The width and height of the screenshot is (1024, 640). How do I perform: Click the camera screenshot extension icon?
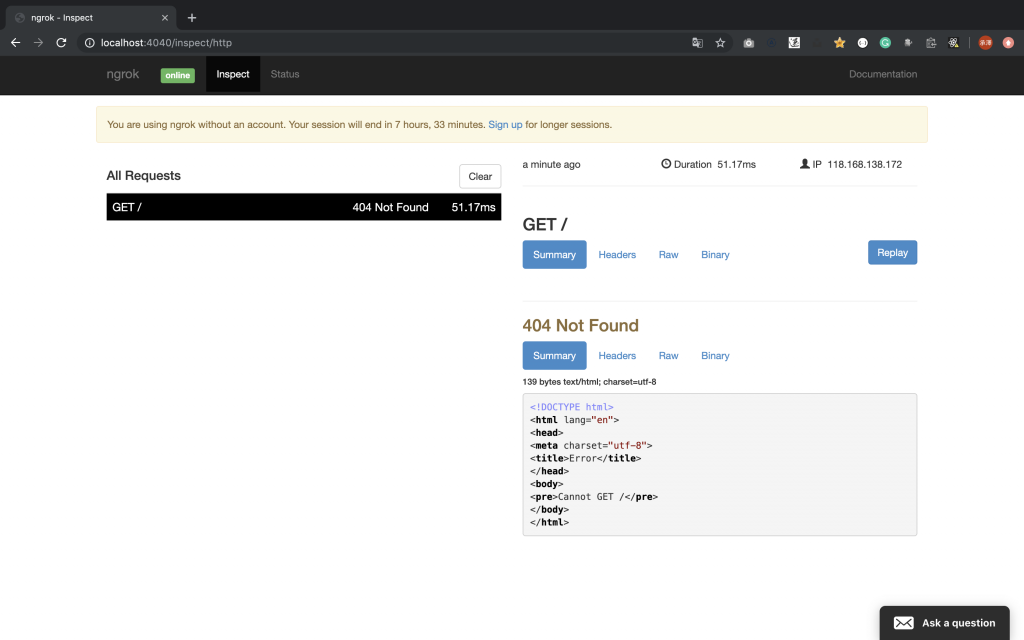click(x=748, y=42)
